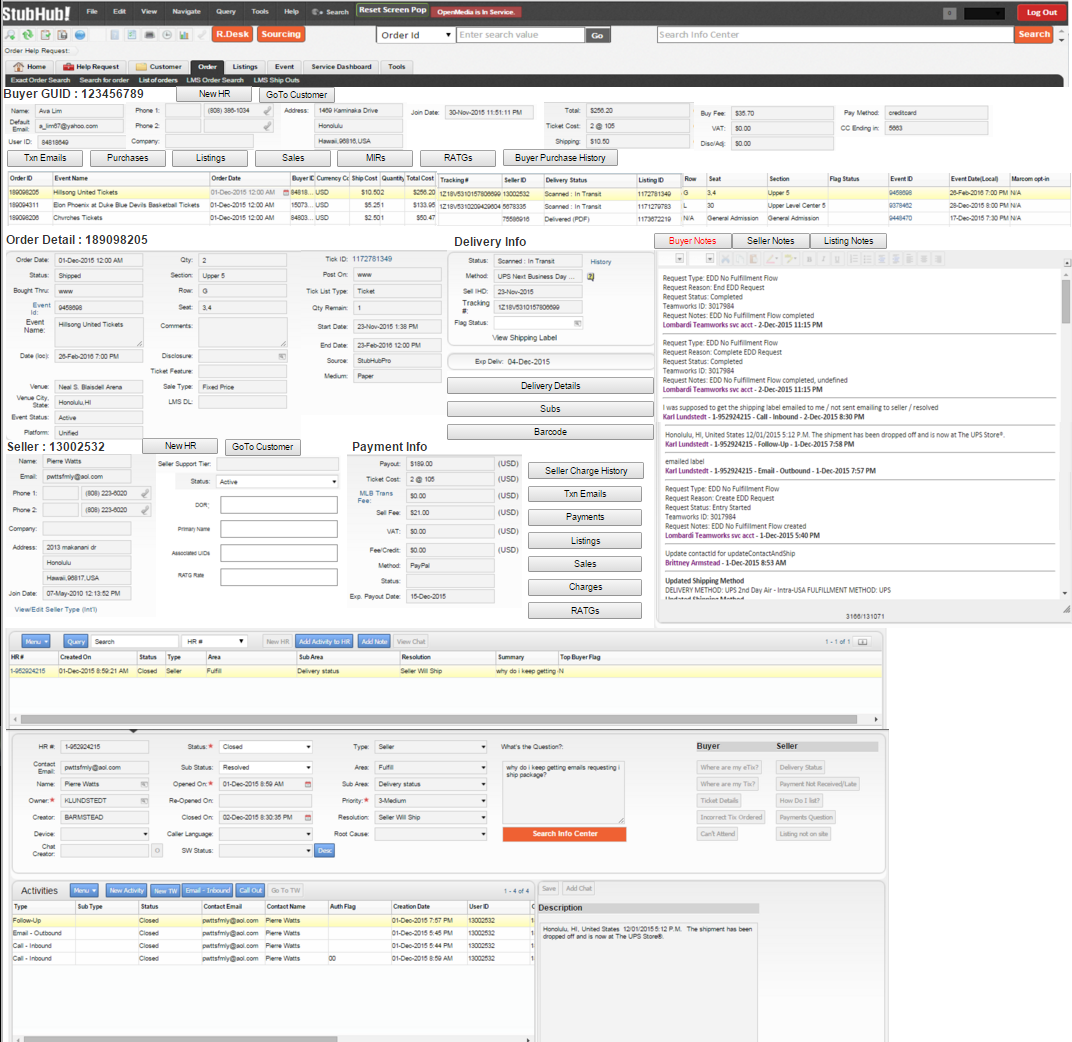Open the Priority 3-Medium dropdown
Screen dimensions: 1072x1042
(x=431, y=801)
